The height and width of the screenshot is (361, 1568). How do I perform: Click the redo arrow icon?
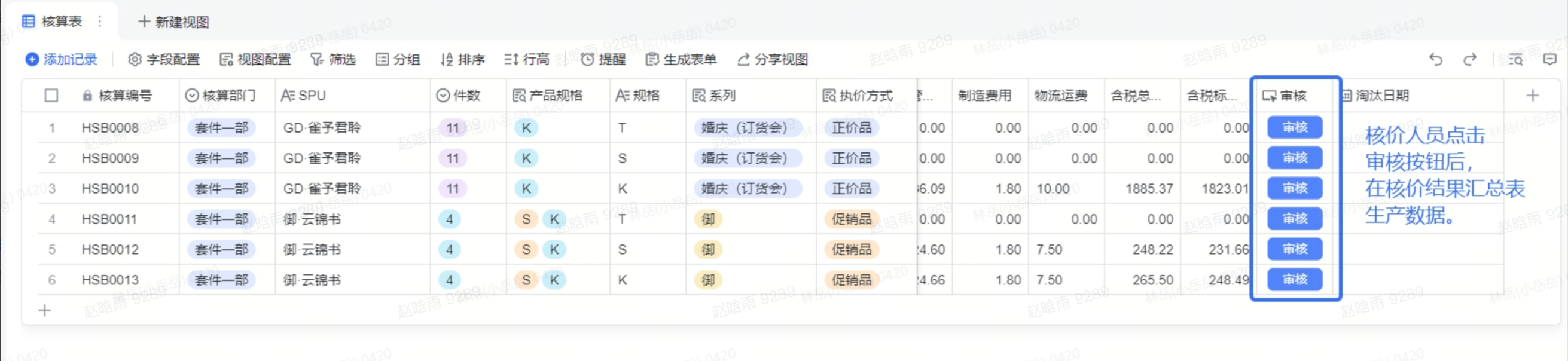tap(1469, 59)
